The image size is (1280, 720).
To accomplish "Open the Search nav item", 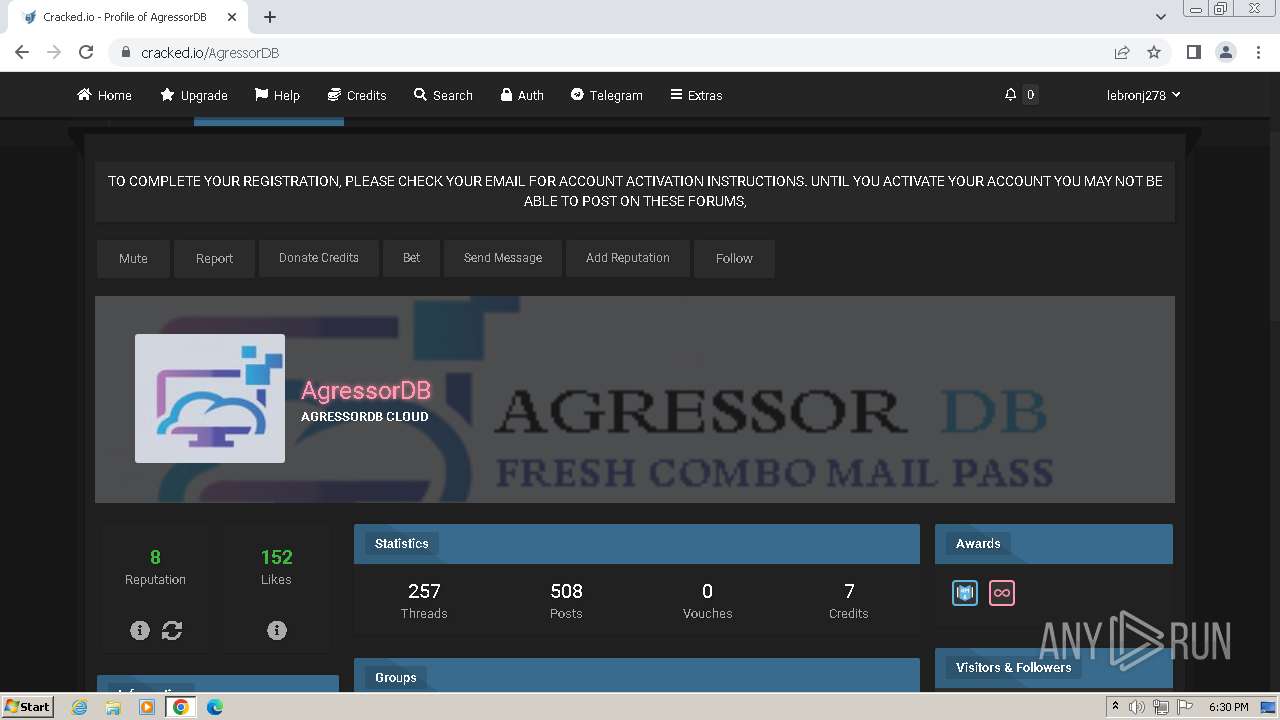I will click(x=443, y=95).
